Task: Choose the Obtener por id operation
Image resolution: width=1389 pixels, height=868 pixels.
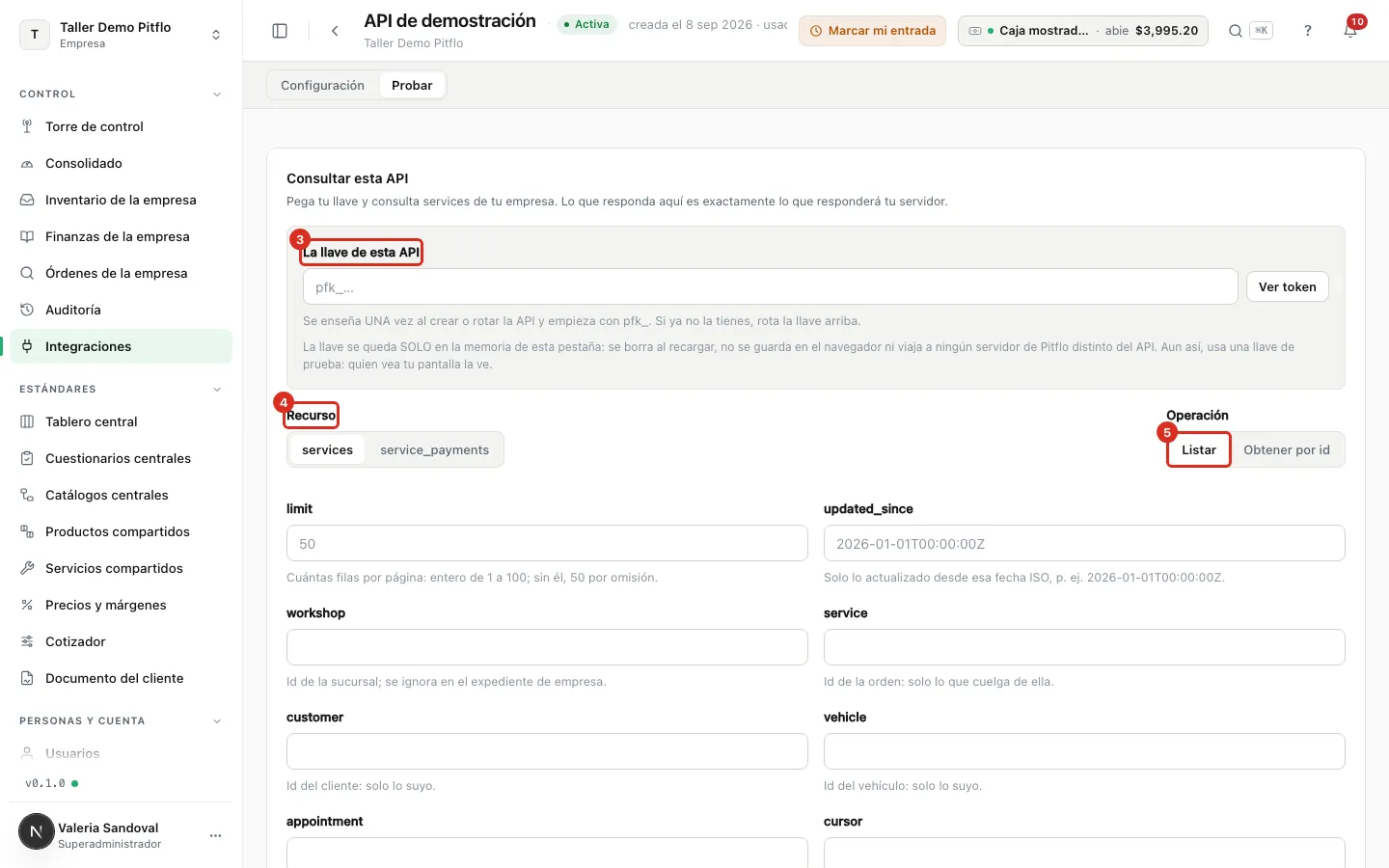Action: click(x=1287, y=449)
